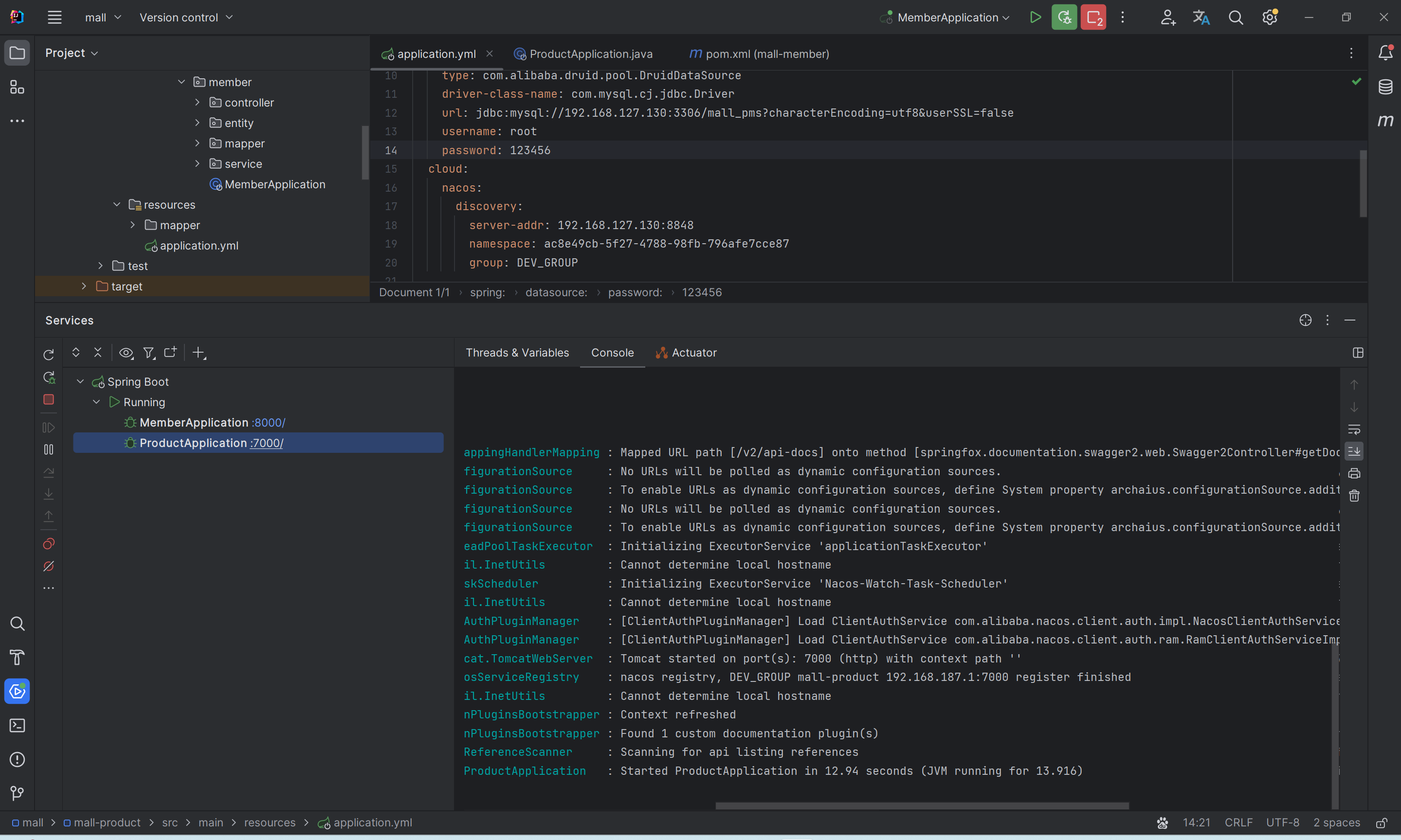Toggle the read-only lock in status bar
Screen dimensions: 1401x840
coord(1383,822)
